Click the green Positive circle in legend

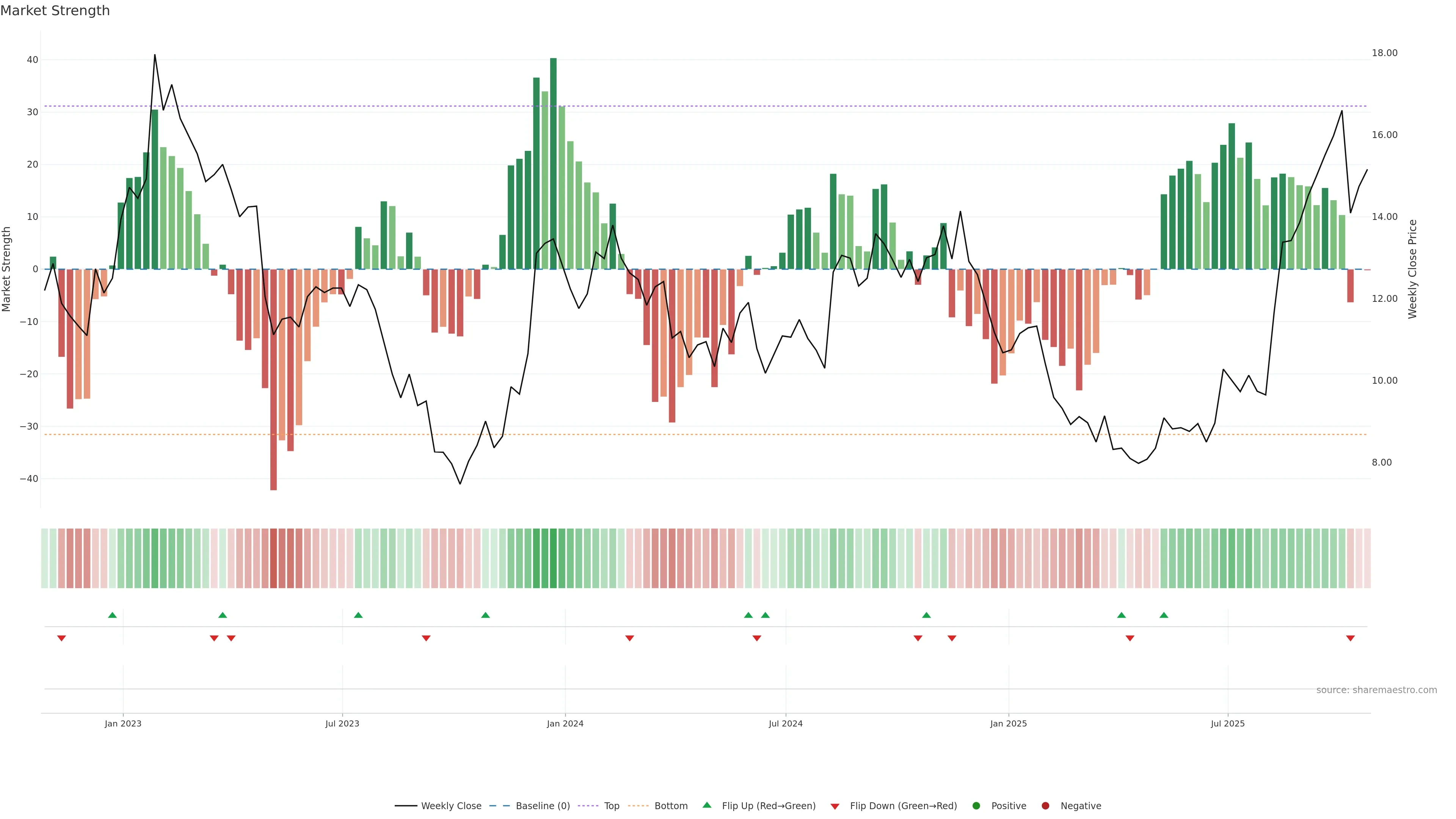pos(976,805)
